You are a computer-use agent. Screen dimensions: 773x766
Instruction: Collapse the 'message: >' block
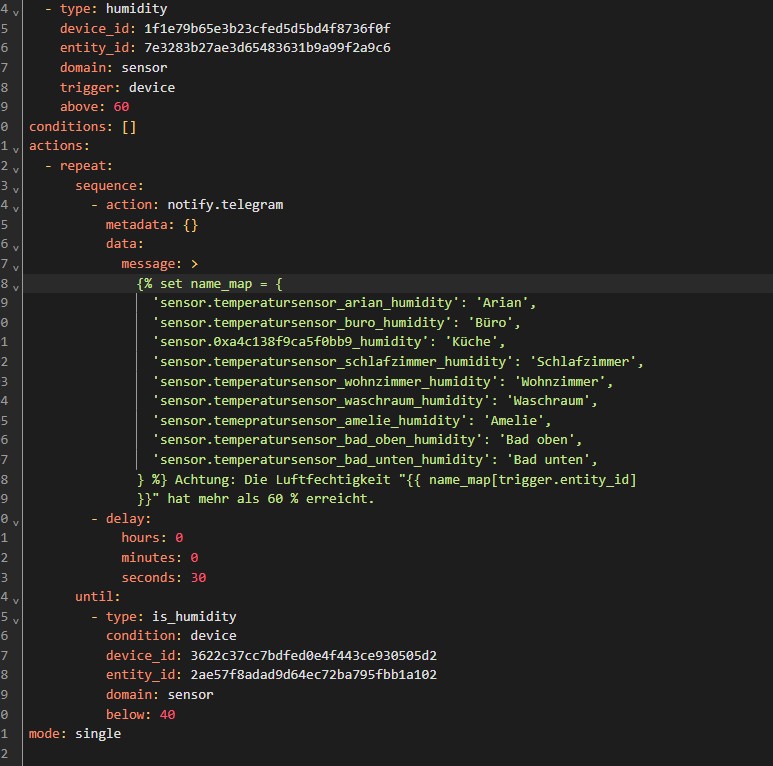coord(15,264)
